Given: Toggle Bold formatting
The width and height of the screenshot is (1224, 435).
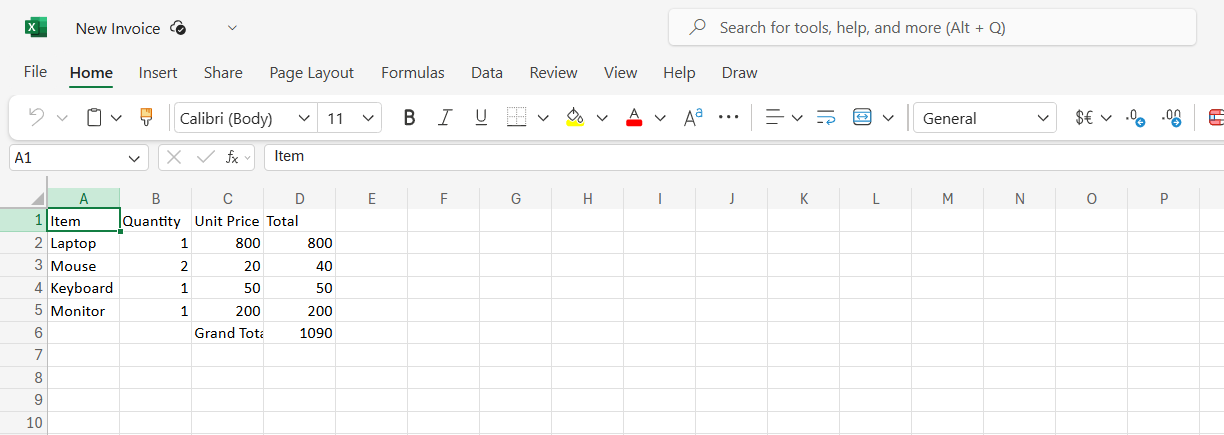Looking at the screenshot, I should tap(409, 118).
